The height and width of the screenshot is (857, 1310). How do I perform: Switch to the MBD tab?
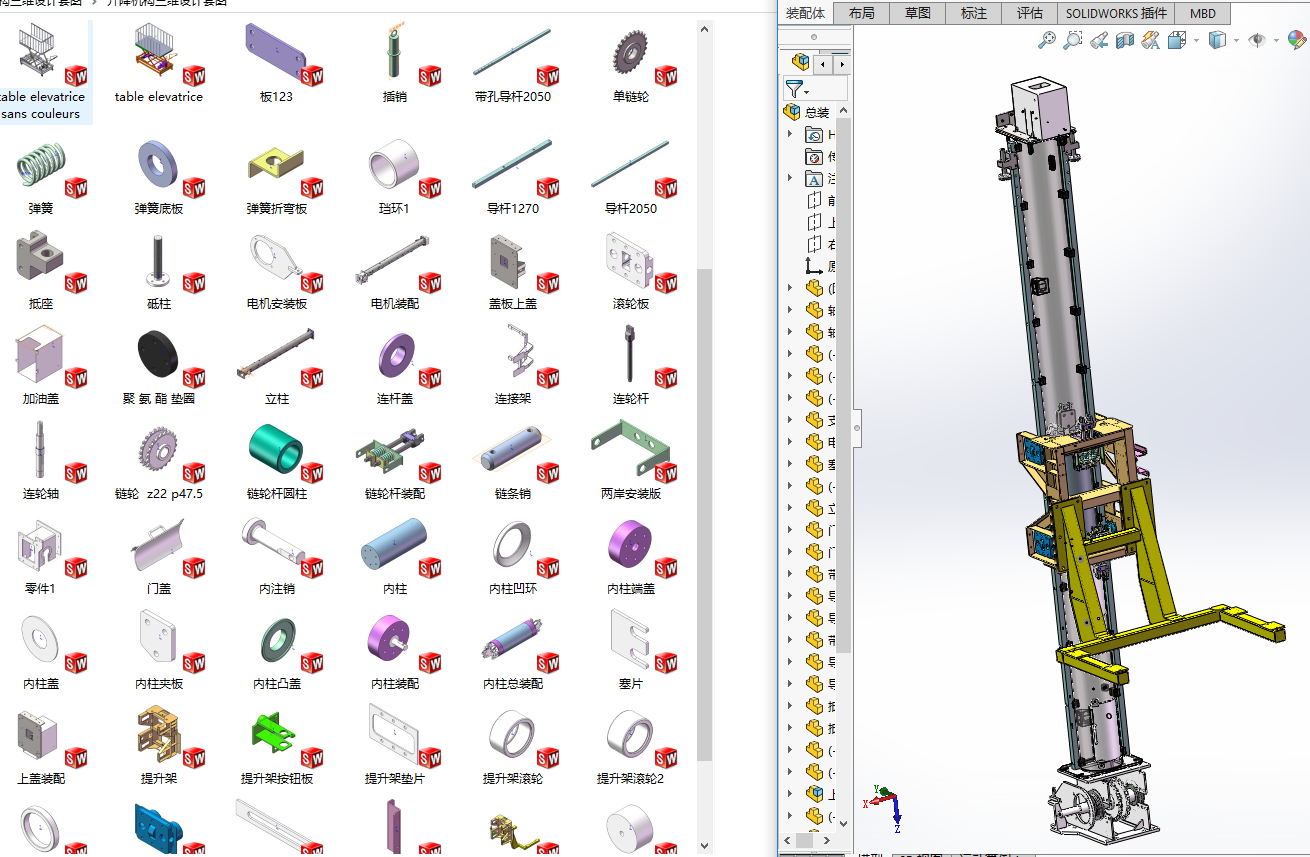coord(1202,13)
